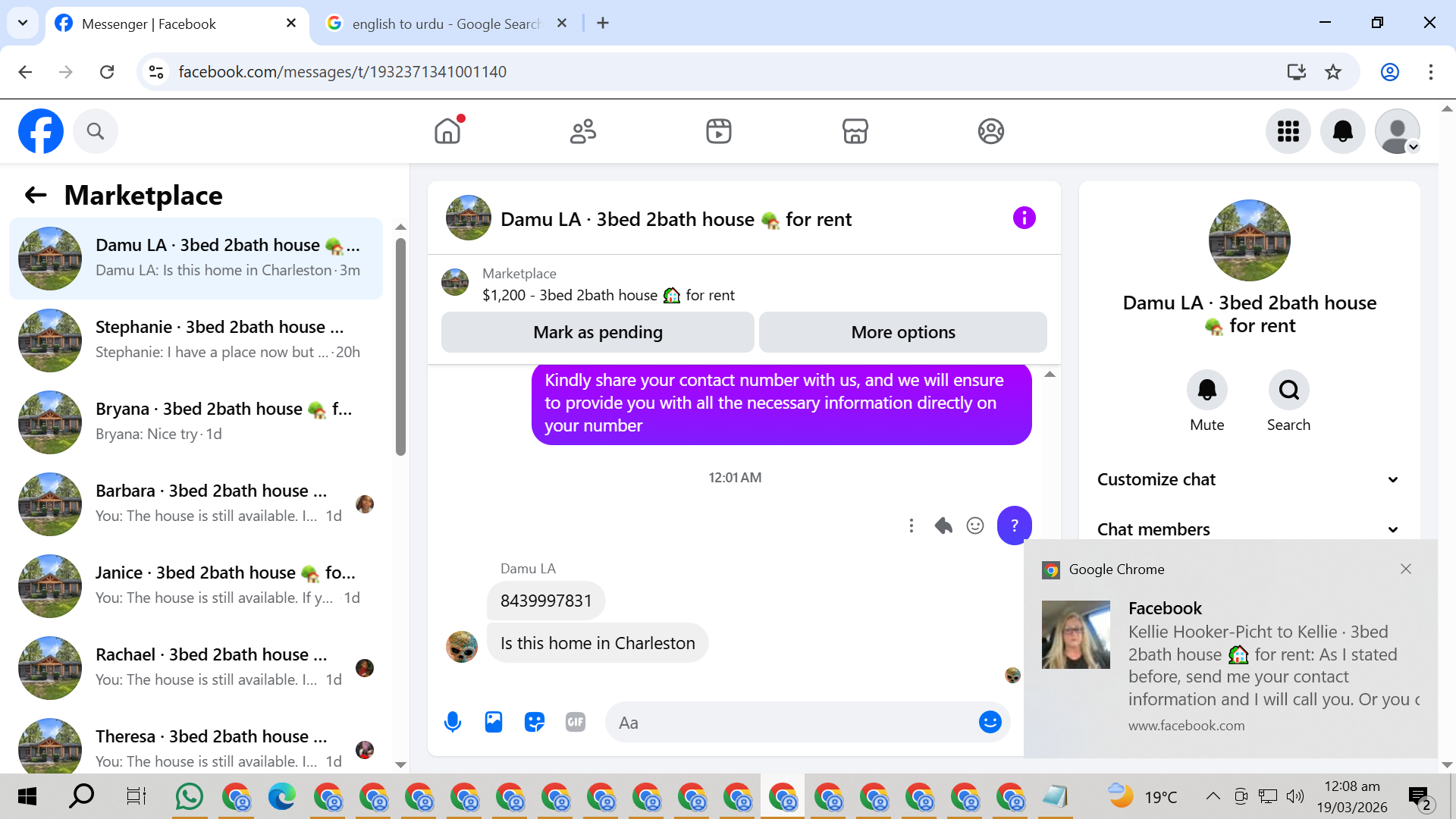Open the emoji picker in message box
The height and width of the screenshot is (819, 1456).
pyautogui.click(x=990, y=722)
